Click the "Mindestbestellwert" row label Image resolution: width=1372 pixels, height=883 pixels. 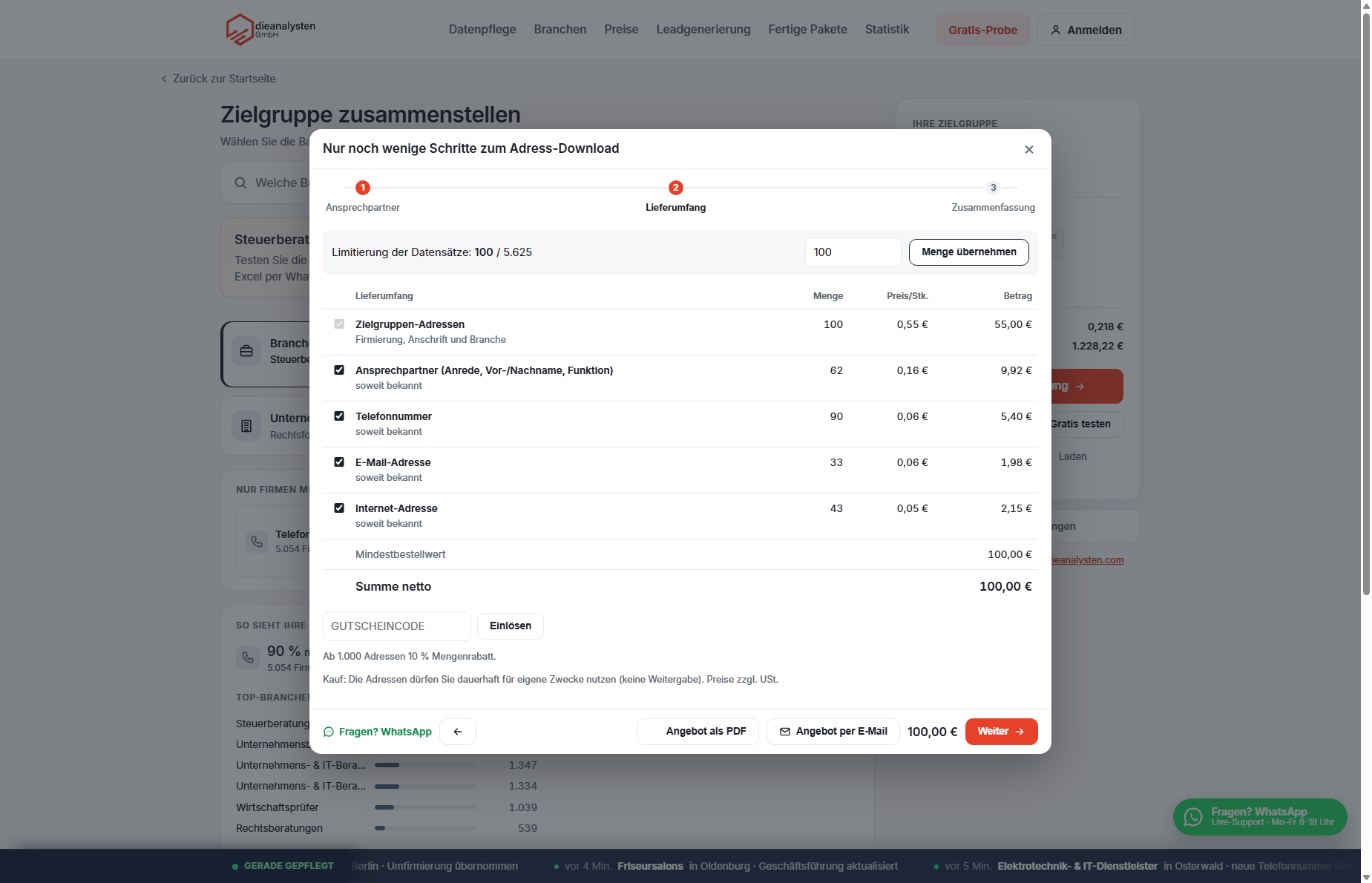tap(400, 555)
